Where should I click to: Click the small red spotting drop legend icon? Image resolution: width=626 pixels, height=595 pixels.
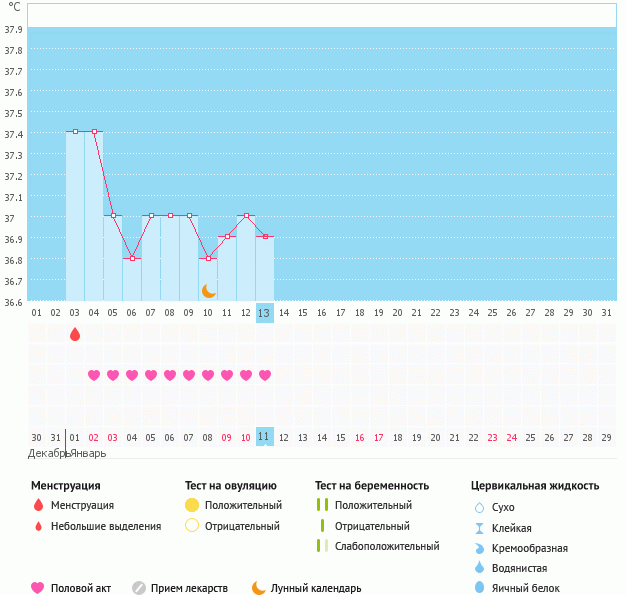tap(38, 526)
